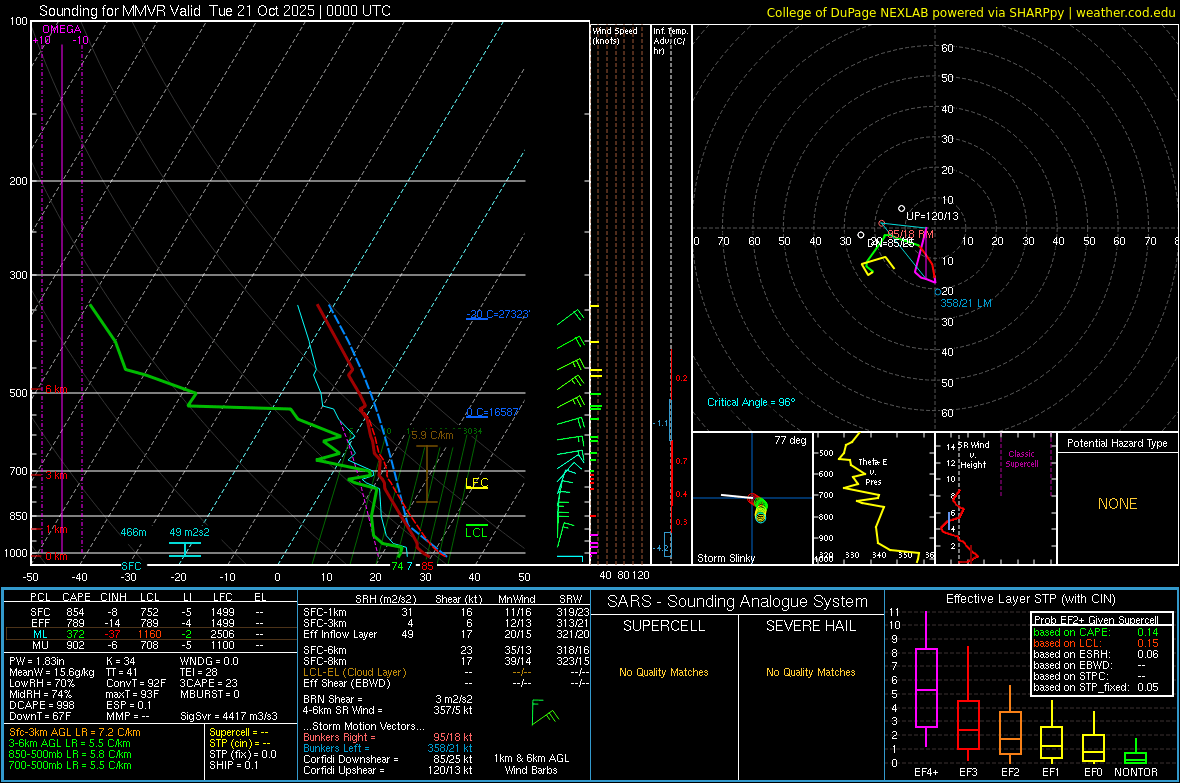Click 'No Quality Matches' under SEVERE HAIL
1180x783 pixels.
point(810,672)
